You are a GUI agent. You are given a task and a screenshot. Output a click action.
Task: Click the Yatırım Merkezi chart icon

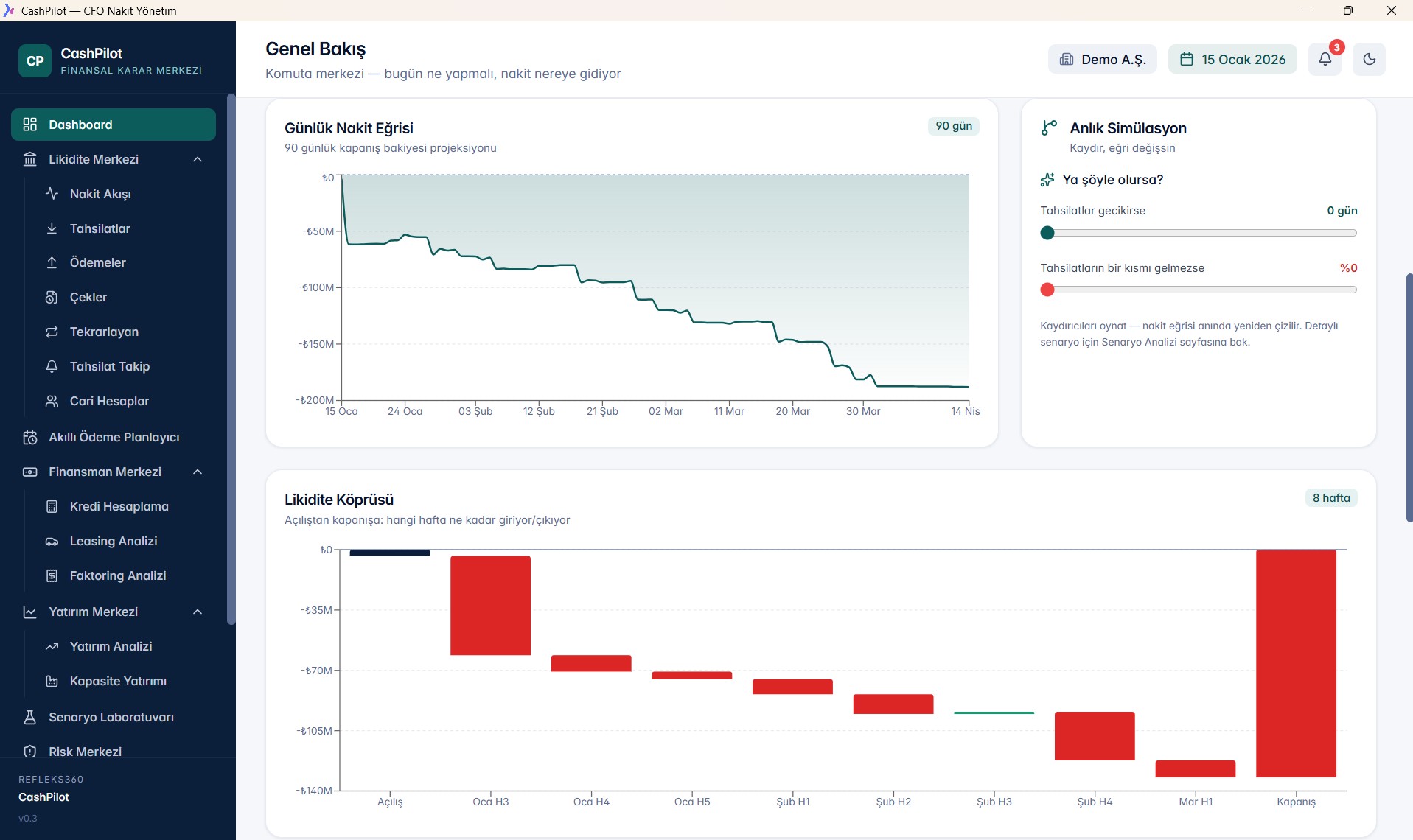tap(30, 612)
